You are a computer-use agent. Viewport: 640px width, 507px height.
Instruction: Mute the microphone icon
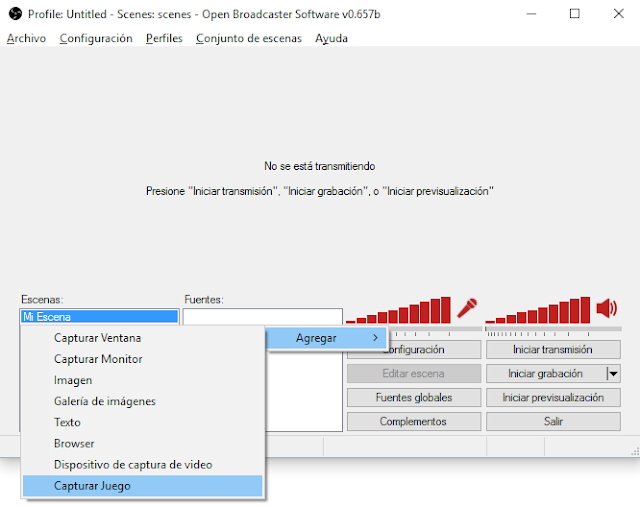(x=467, y=308)
